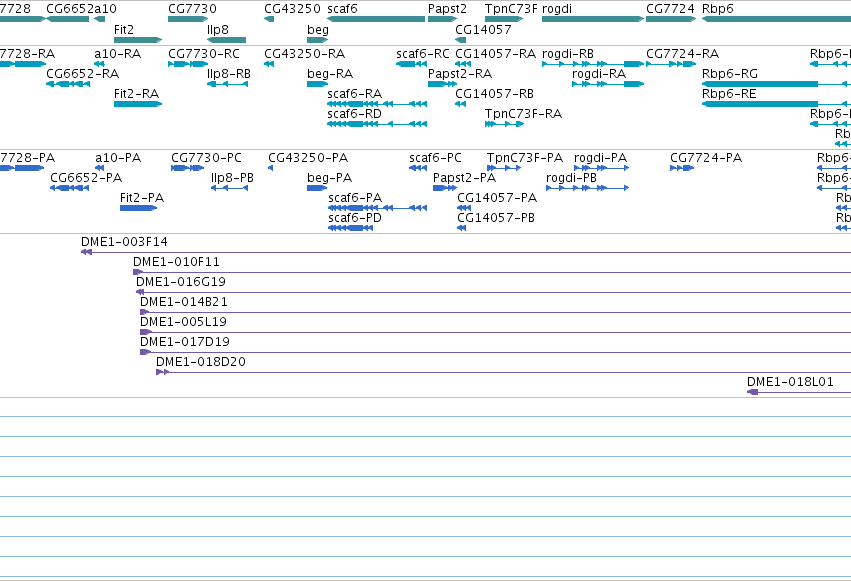Open the scaf6-RA transcript
Screen dimensions: 851x581
(377, 104)
